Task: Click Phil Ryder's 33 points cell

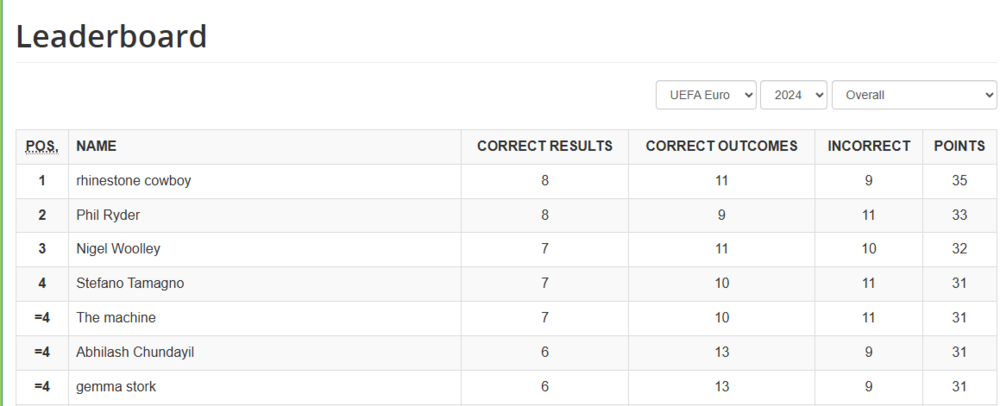Action: click(959, 215)
